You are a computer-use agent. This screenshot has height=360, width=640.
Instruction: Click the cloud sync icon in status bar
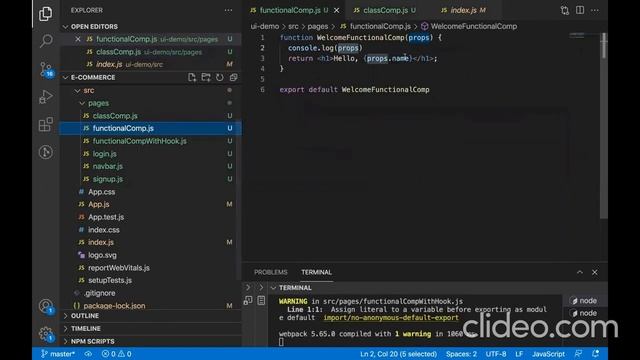(x=88, y=354)
